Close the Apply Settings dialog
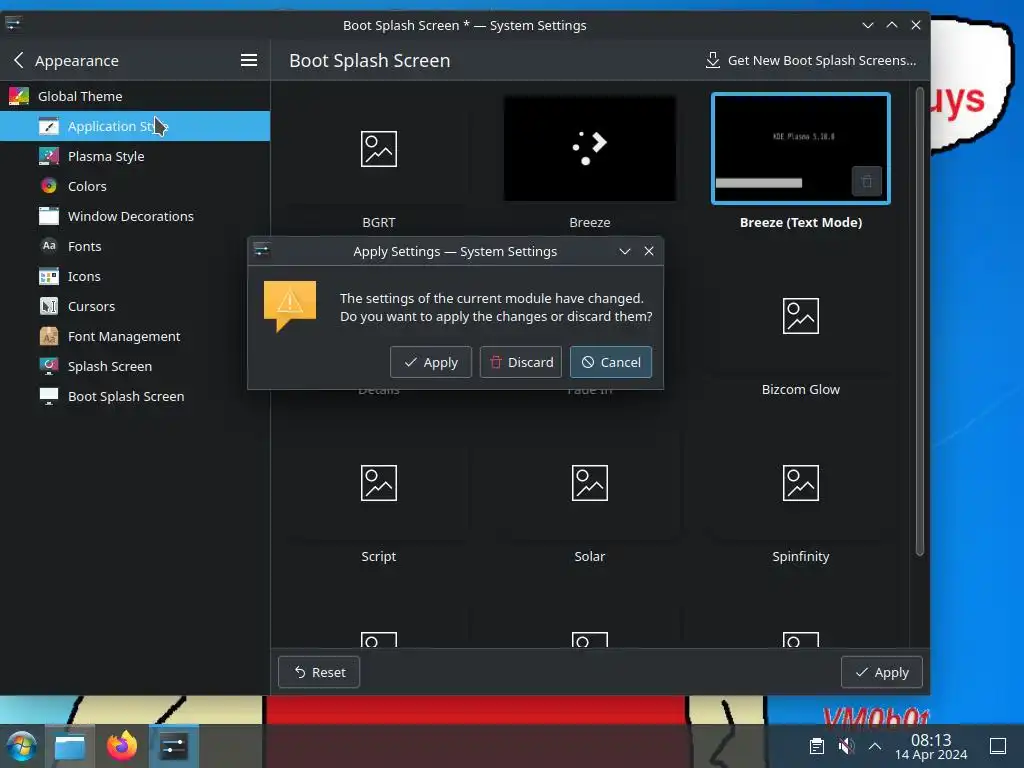The height and width of the screenshot is (768, 1024). pos(648,251)
